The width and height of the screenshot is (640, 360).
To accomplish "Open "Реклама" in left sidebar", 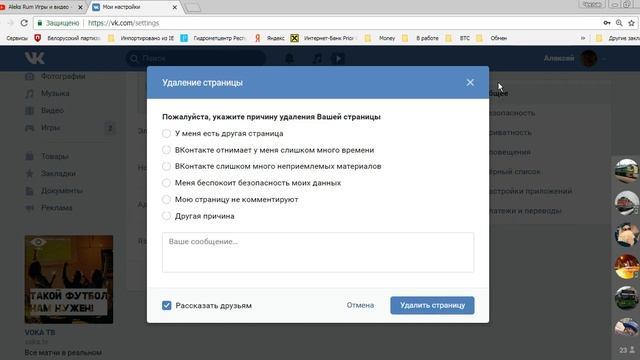I will (56, 208).
